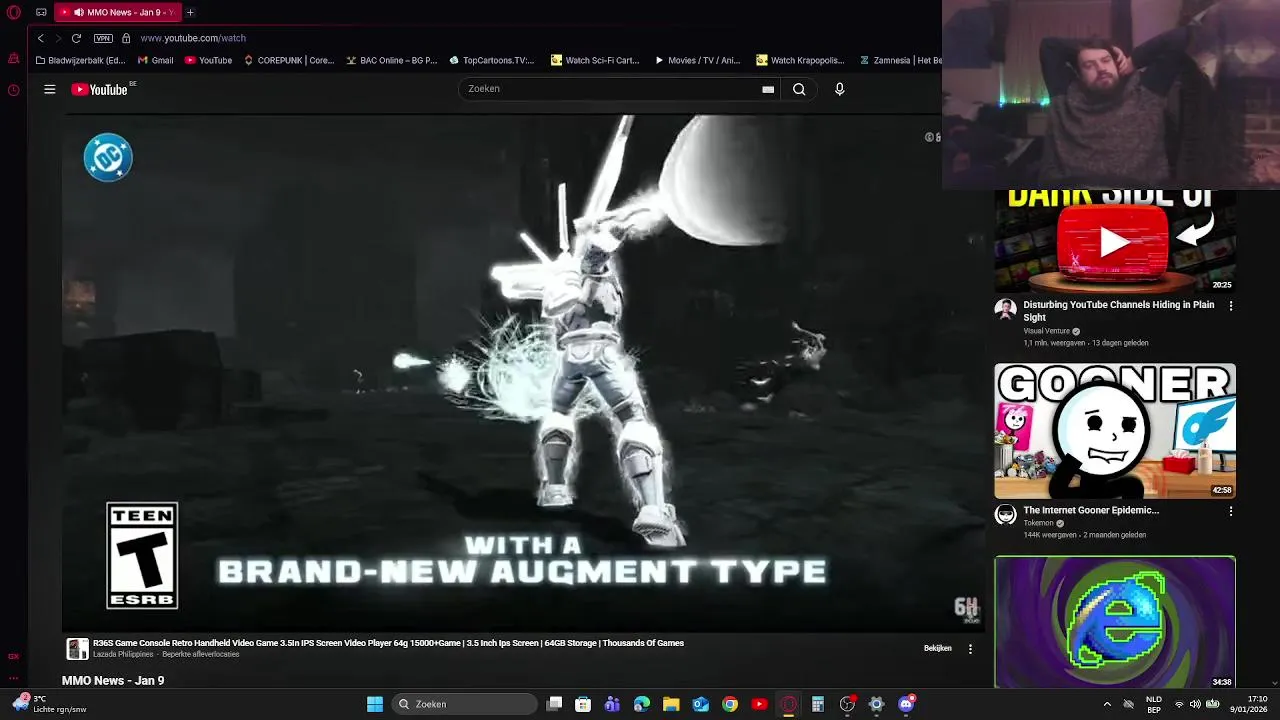Start voice search with microphone
This screenshot has width=1280, height=720.
[x=839, y=89]
